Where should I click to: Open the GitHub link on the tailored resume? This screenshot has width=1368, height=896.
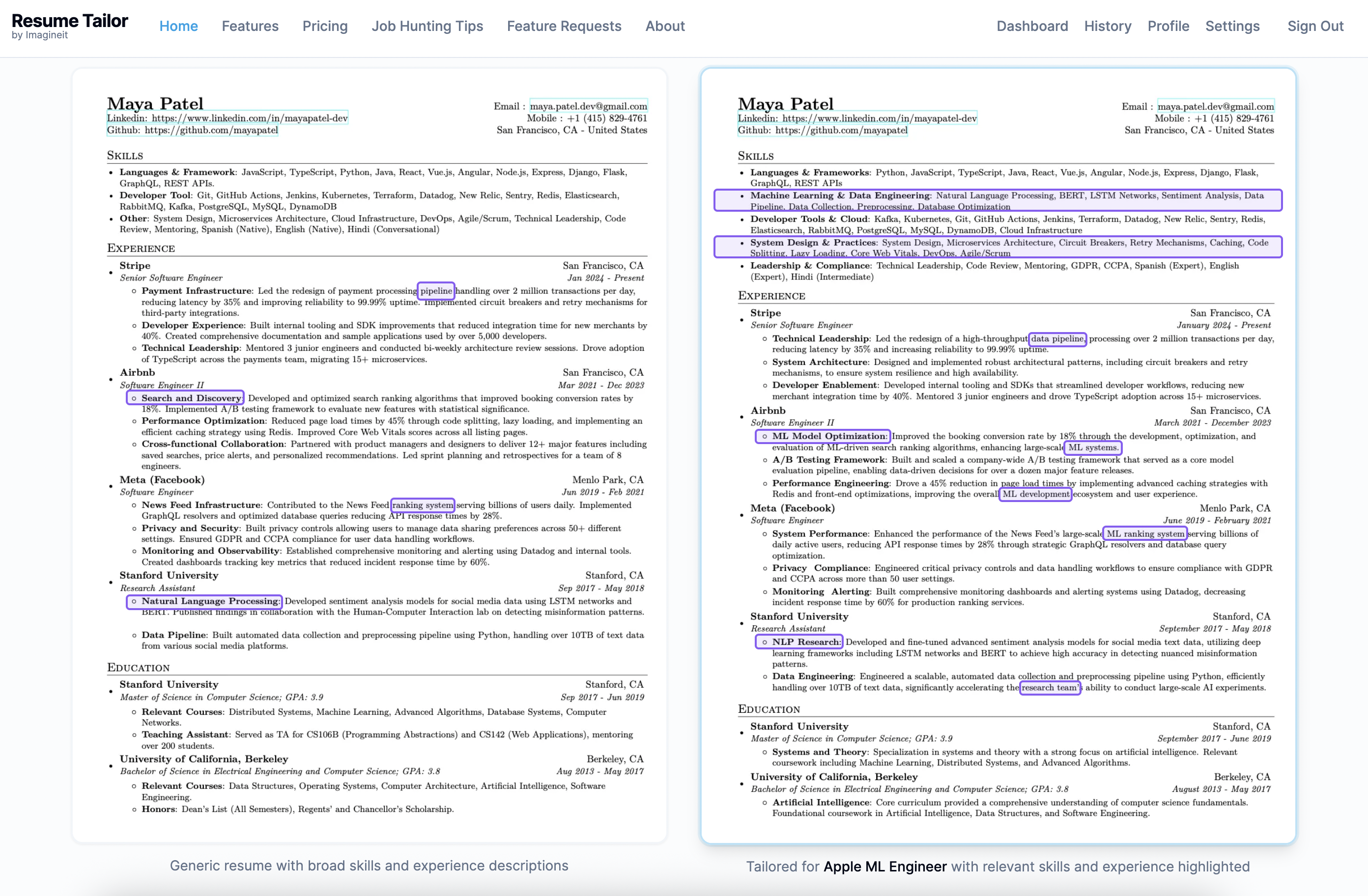tap(822, 130)
